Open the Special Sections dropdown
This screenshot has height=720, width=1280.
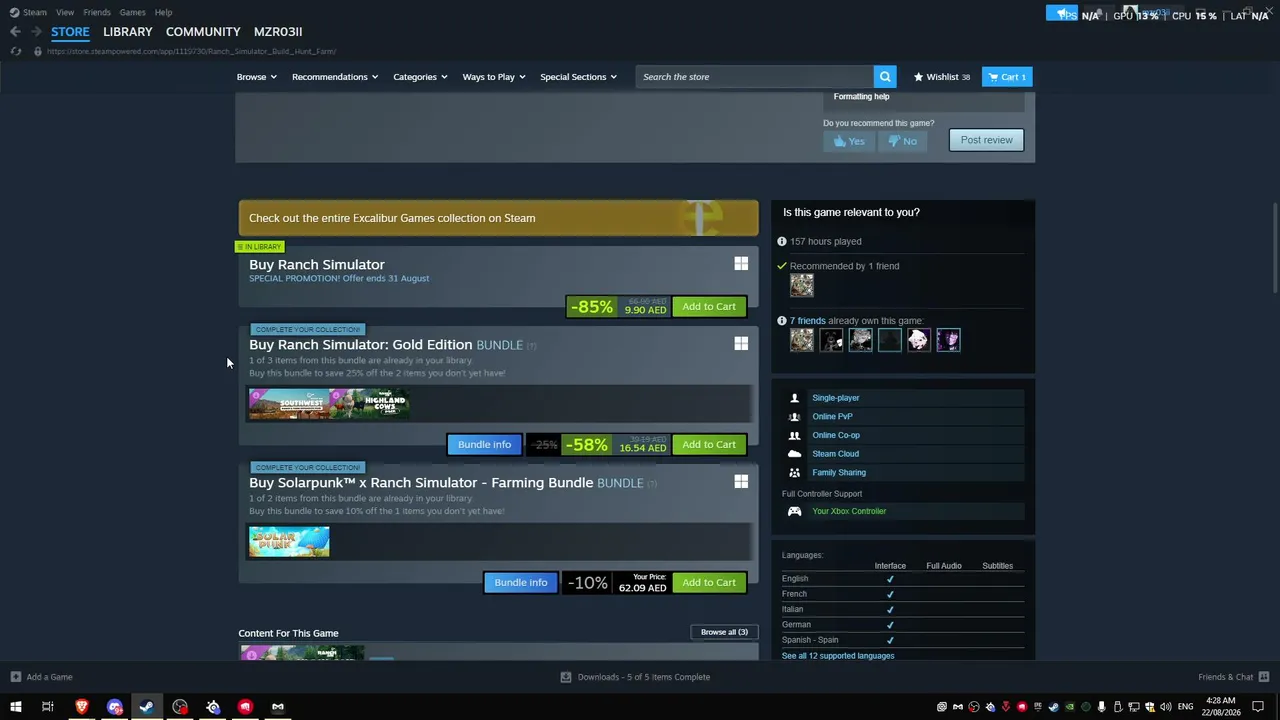click(x=579, y=77)
